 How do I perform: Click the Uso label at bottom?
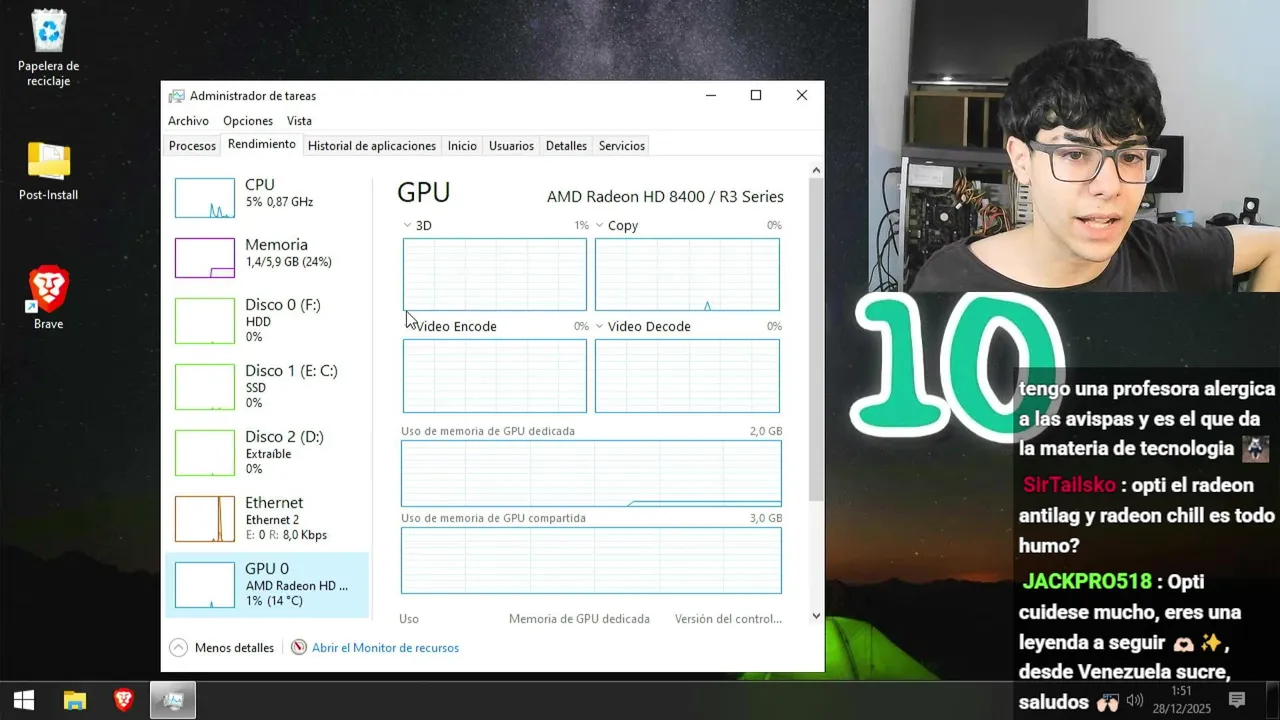409,619
